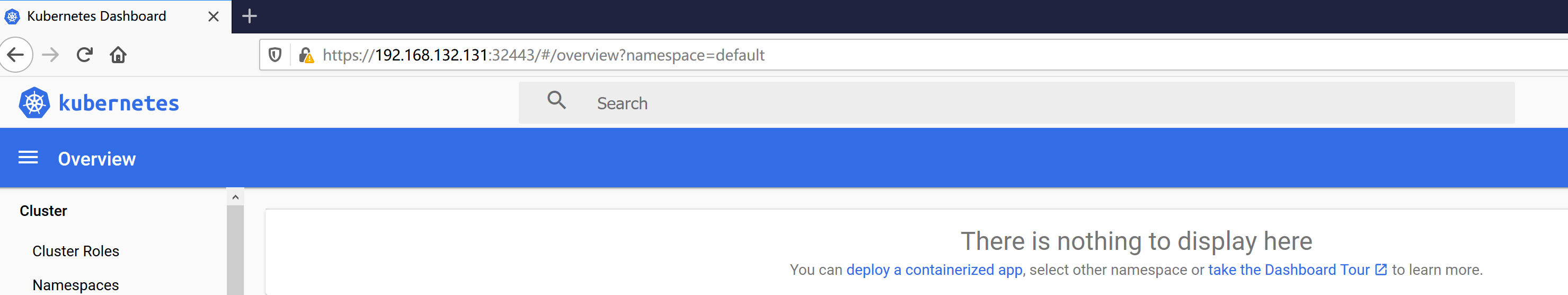The width and height of the screenshot is (1568, 295).
Task: Focus the dashboard Search field
Action: coord(1035,103)
